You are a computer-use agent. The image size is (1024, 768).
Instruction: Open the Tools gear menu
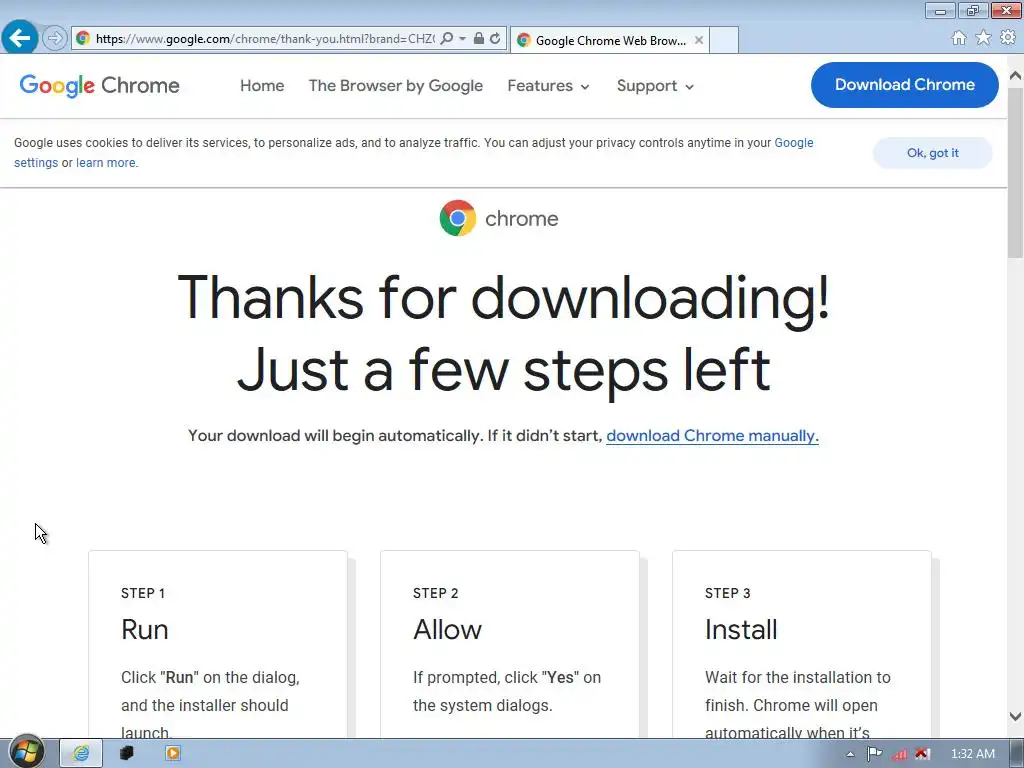click(x=1008, y=38)
